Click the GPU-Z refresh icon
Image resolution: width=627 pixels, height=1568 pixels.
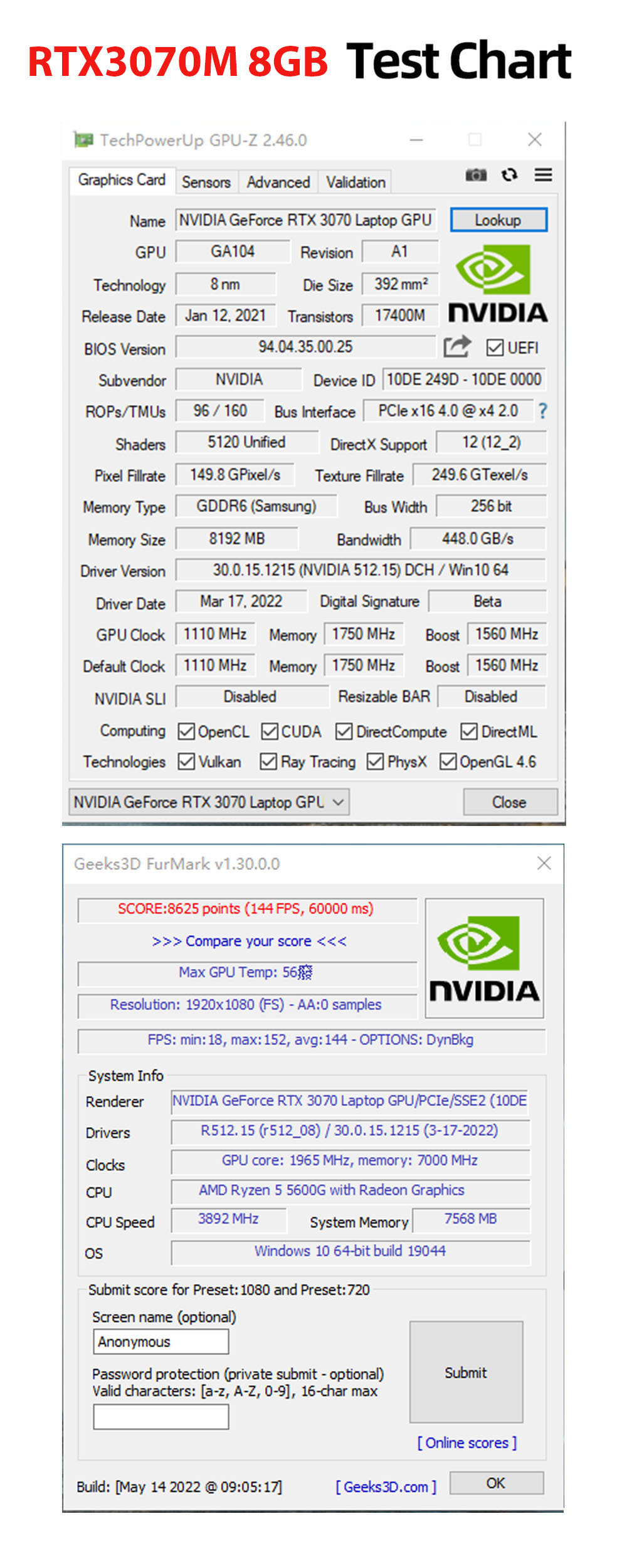tap(510, 175)
